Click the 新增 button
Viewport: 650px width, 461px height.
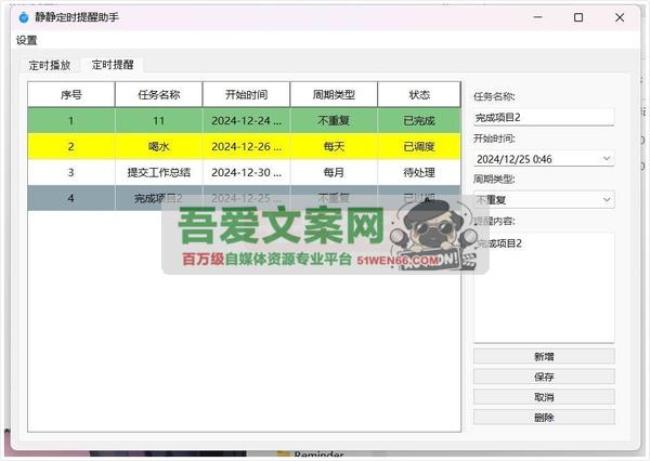[x=544, y=357]
